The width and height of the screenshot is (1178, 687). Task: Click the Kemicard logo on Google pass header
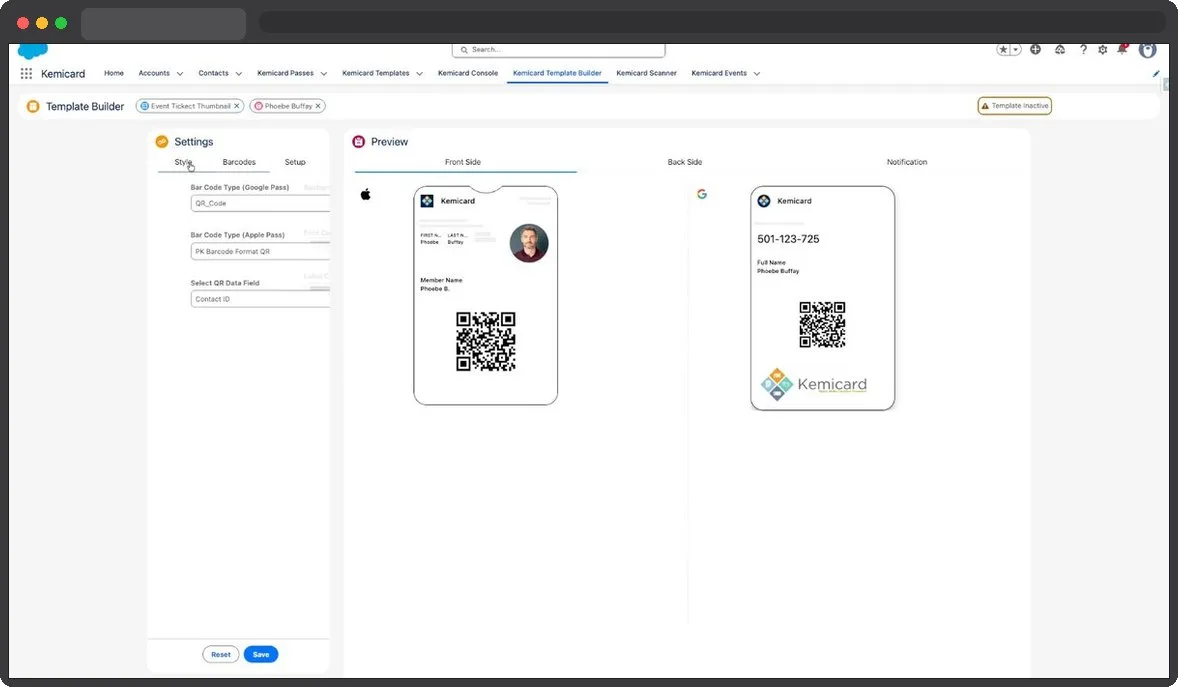764,201
